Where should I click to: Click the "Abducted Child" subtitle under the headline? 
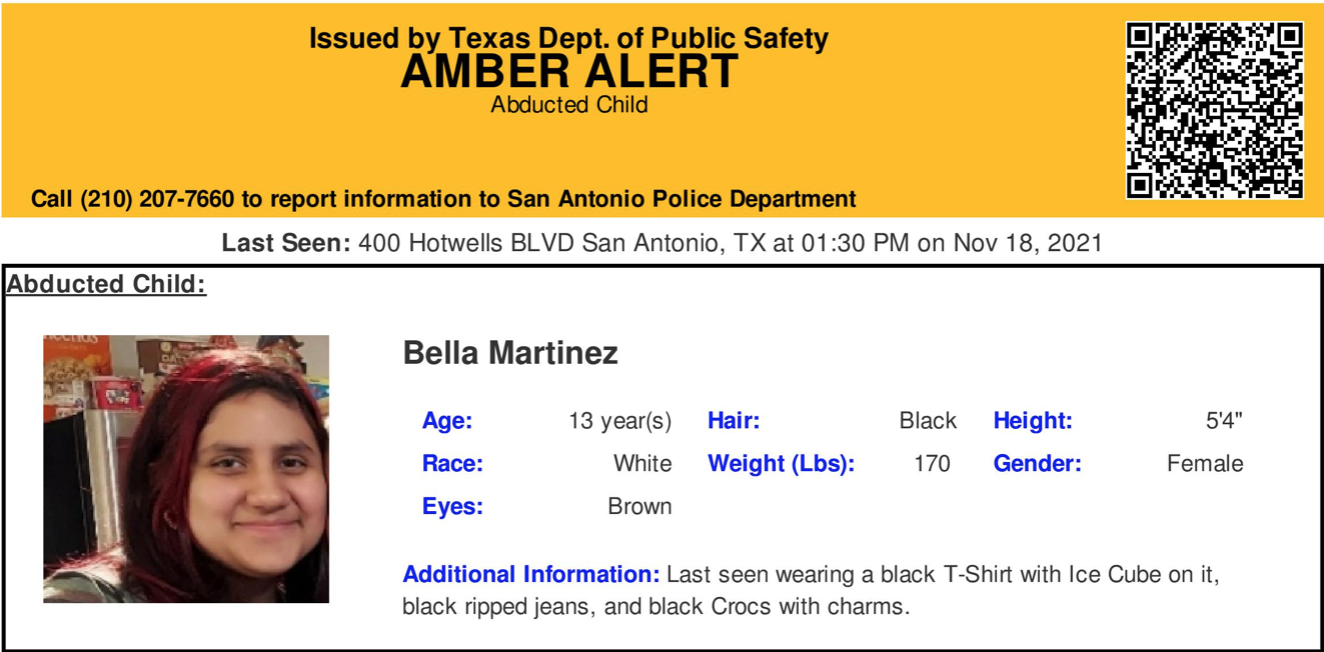point(569,105)
